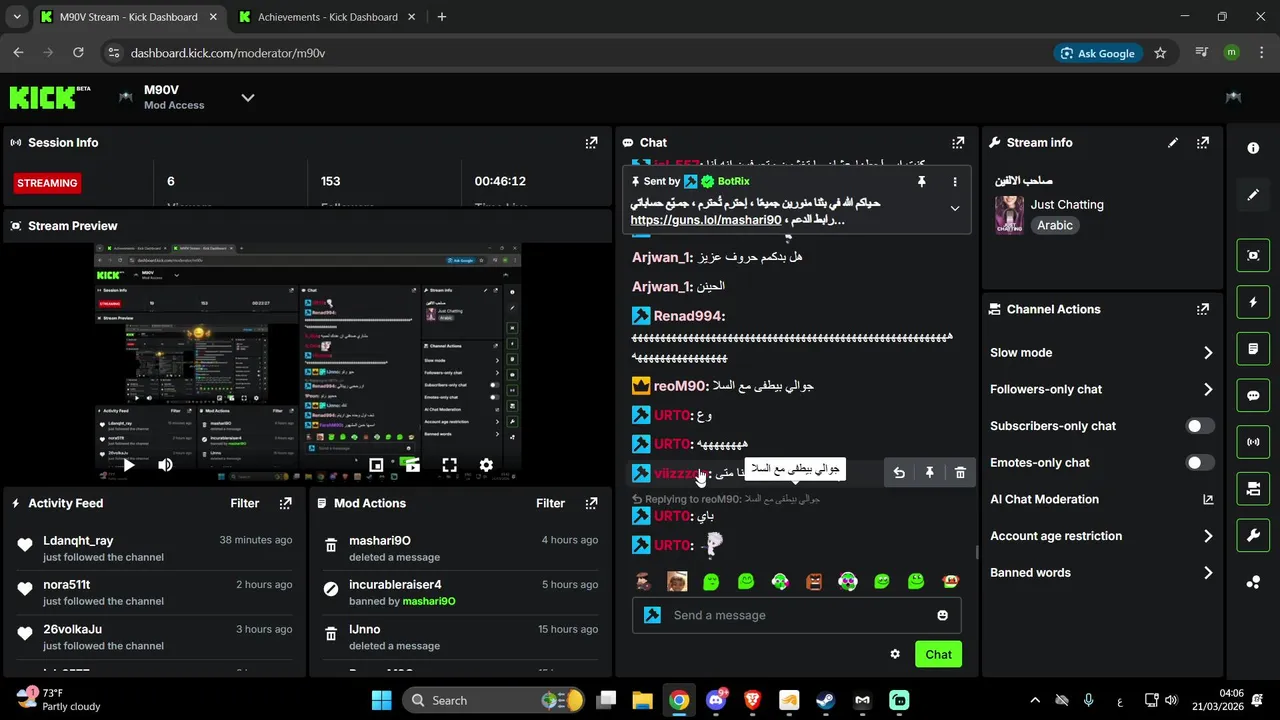Toggle the Chat bubble sidebar icon
The height and width of the screenshot is (720, 1280).
point(1253,395)
